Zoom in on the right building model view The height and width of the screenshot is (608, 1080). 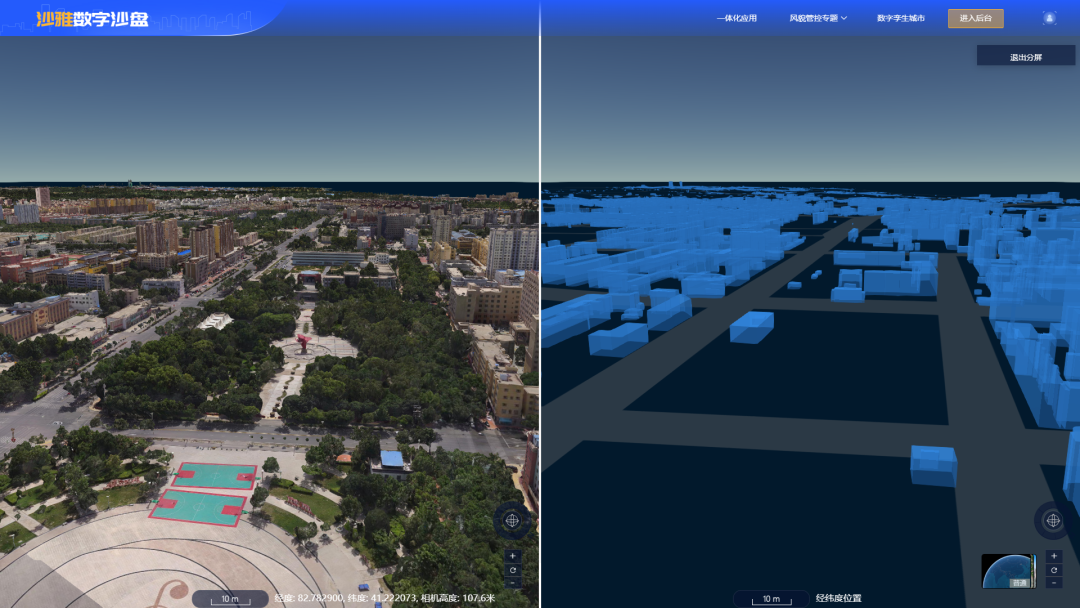(x=1054, y=556)
